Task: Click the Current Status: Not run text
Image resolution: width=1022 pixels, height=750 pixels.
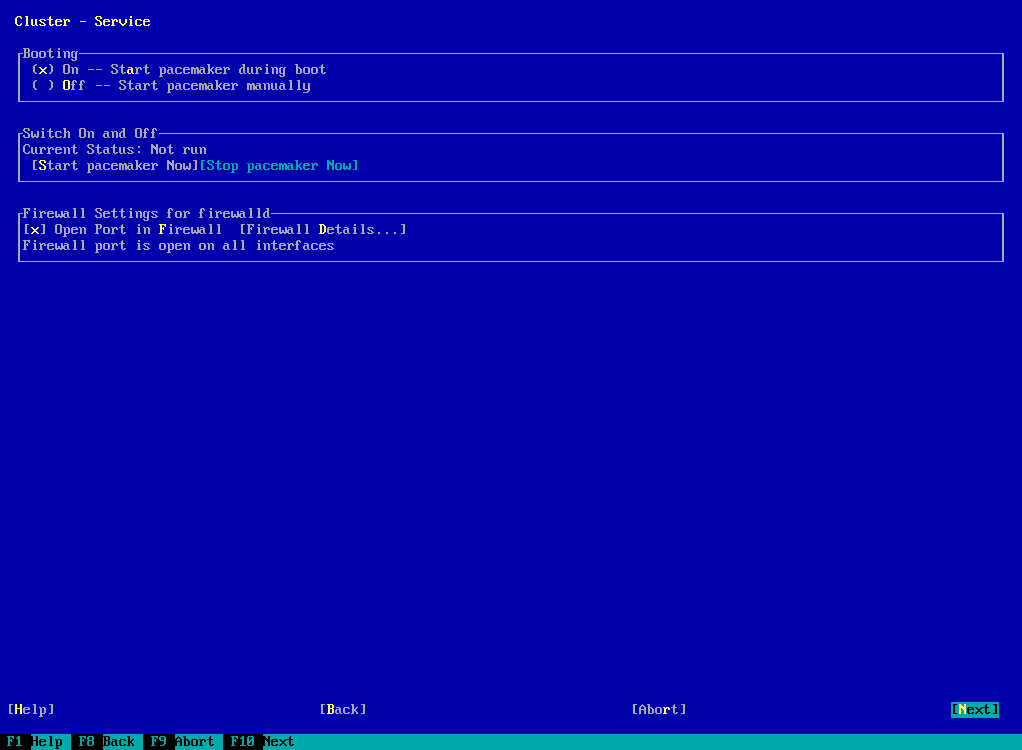Action: pyautogui.click(x=115, y=150)
